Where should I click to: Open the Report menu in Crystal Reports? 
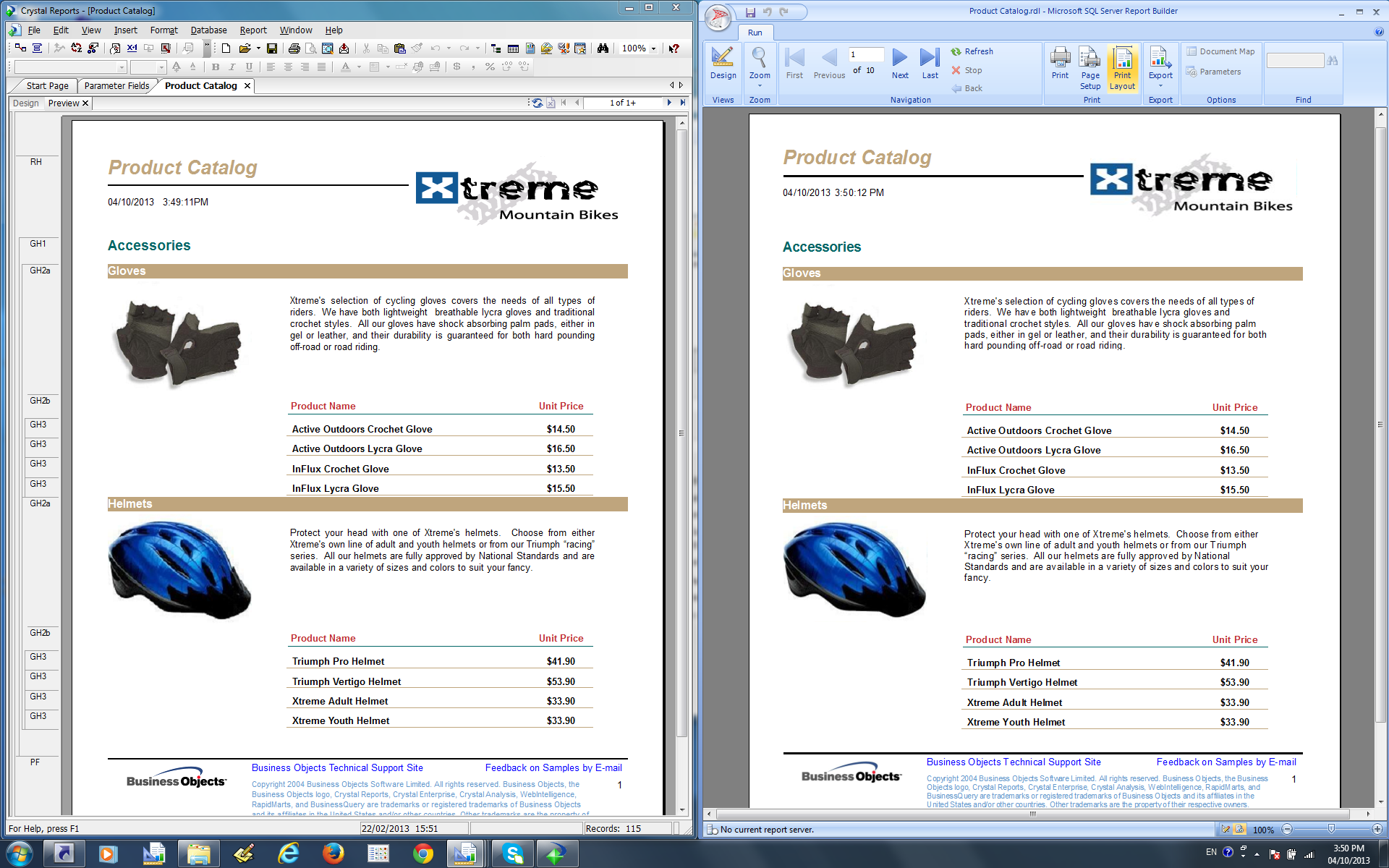pos(253,30)
